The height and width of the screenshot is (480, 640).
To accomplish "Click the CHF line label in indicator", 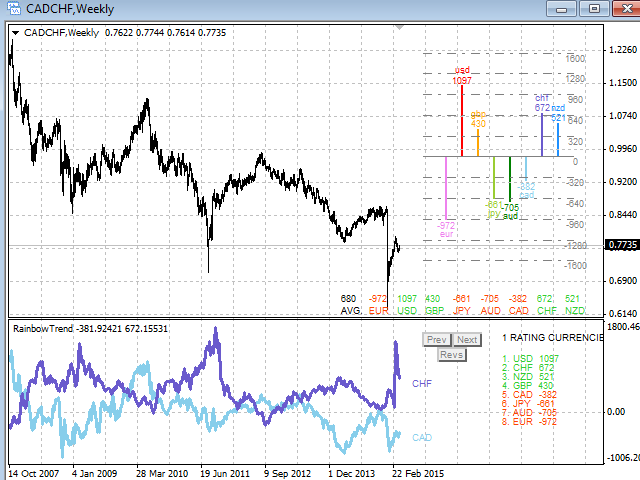I will coord(422,383).
